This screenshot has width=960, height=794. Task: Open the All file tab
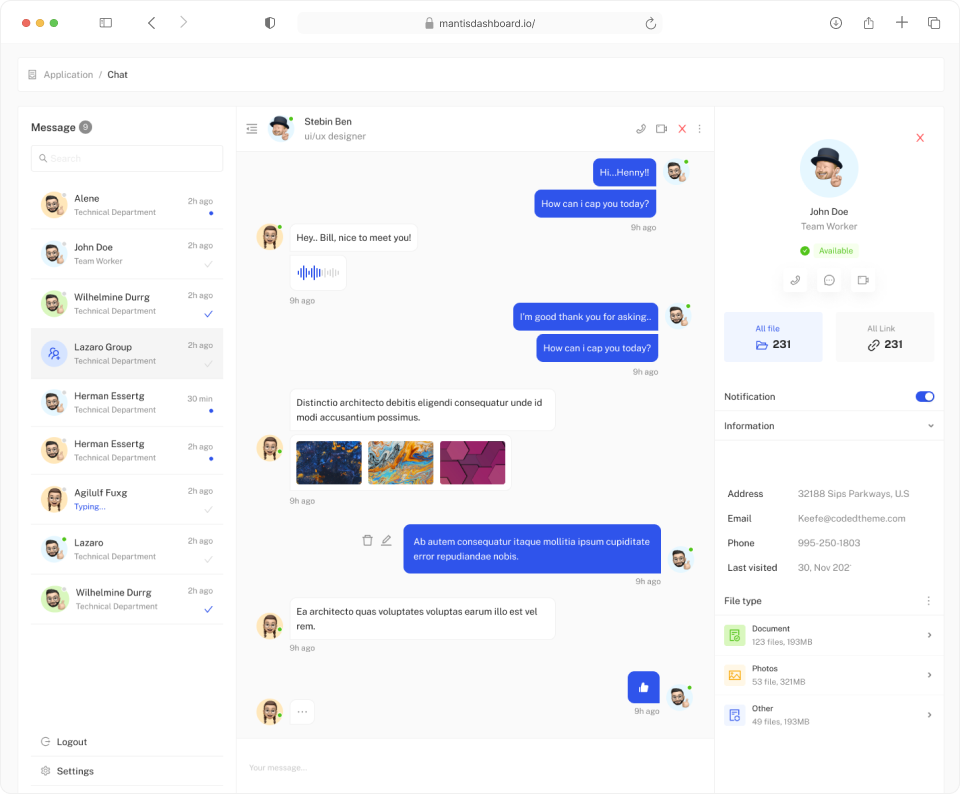(773, 337)
